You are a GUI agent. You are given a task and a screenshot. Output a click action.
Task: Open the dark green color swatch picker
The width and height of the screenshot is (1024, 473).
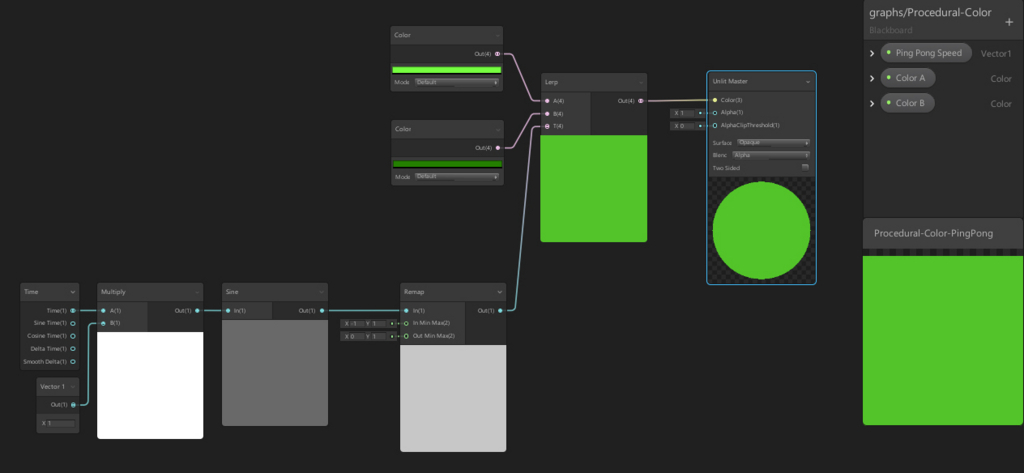click(x=447, y=163)
